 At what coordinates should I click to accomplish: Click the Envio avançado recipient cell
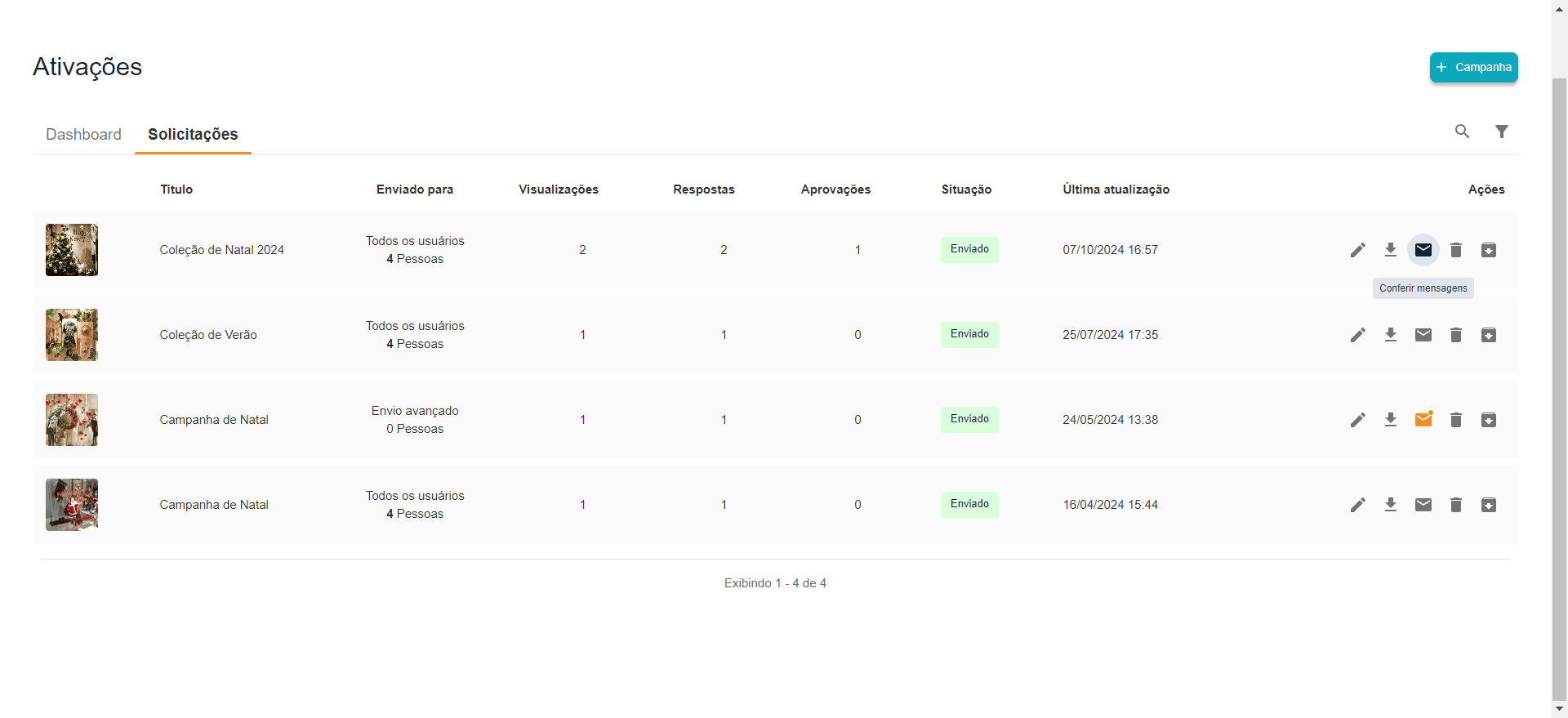tap(415, 420)
